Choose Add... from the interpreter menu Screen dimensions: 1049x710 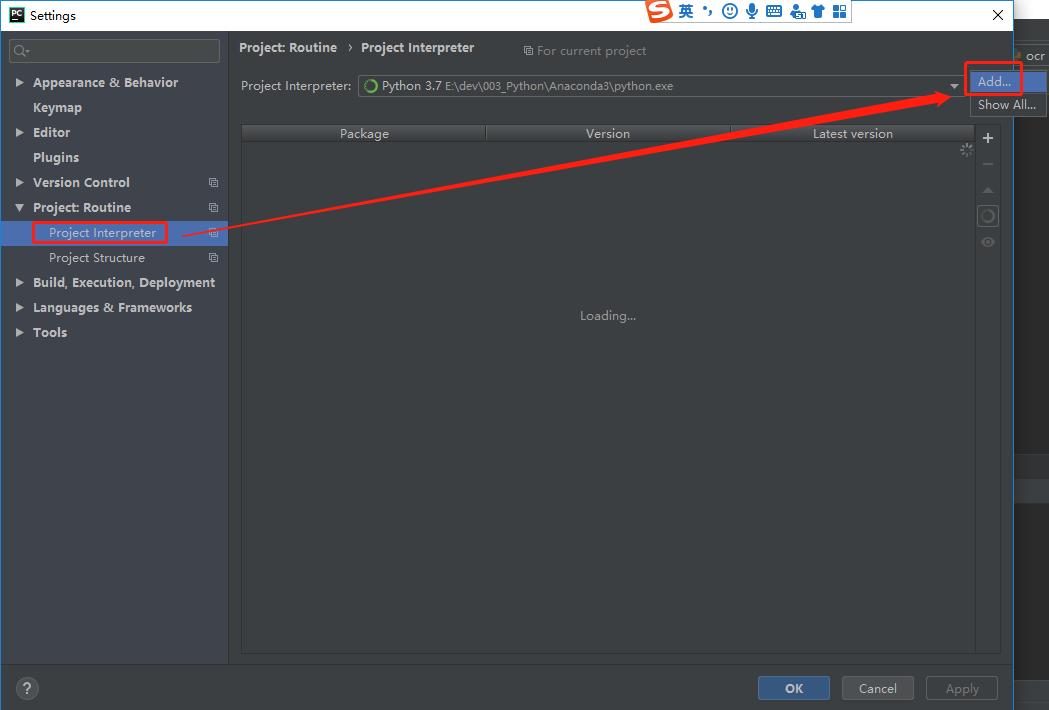994,82
